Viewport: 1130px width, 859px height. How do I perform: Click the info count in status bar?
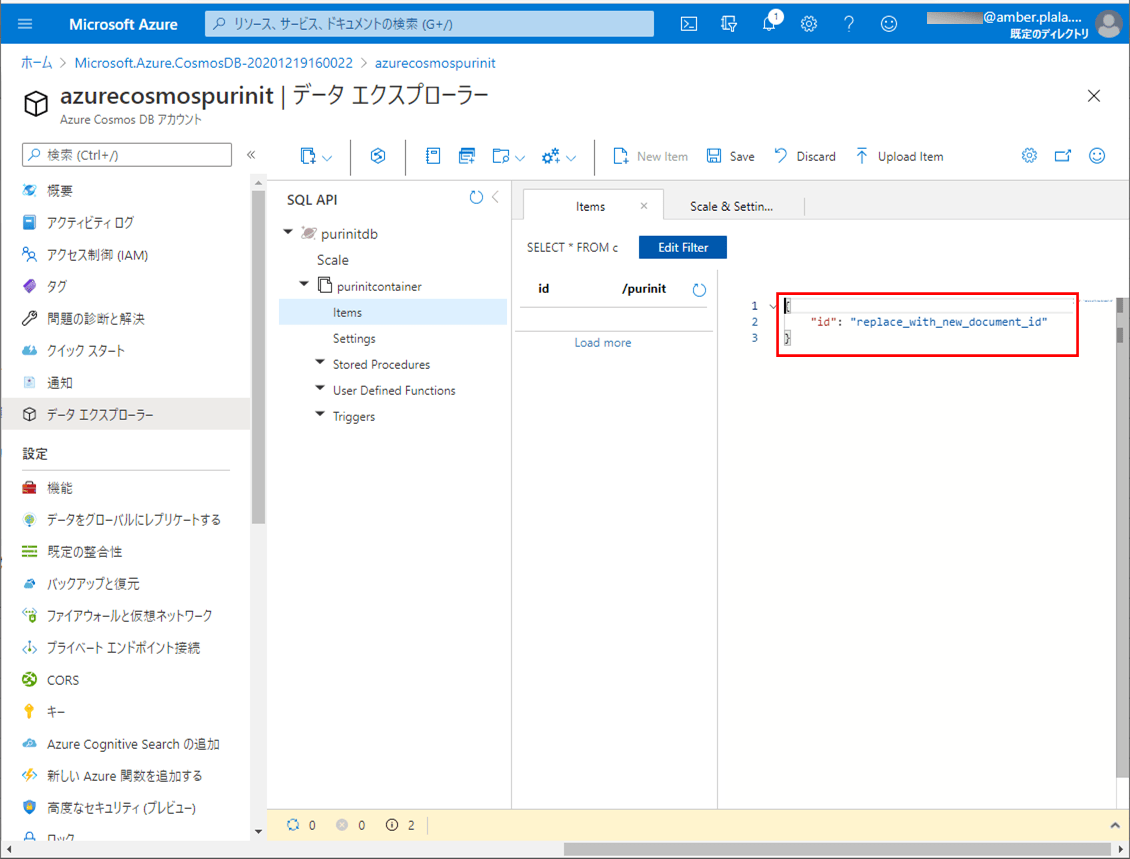(401, 825)
